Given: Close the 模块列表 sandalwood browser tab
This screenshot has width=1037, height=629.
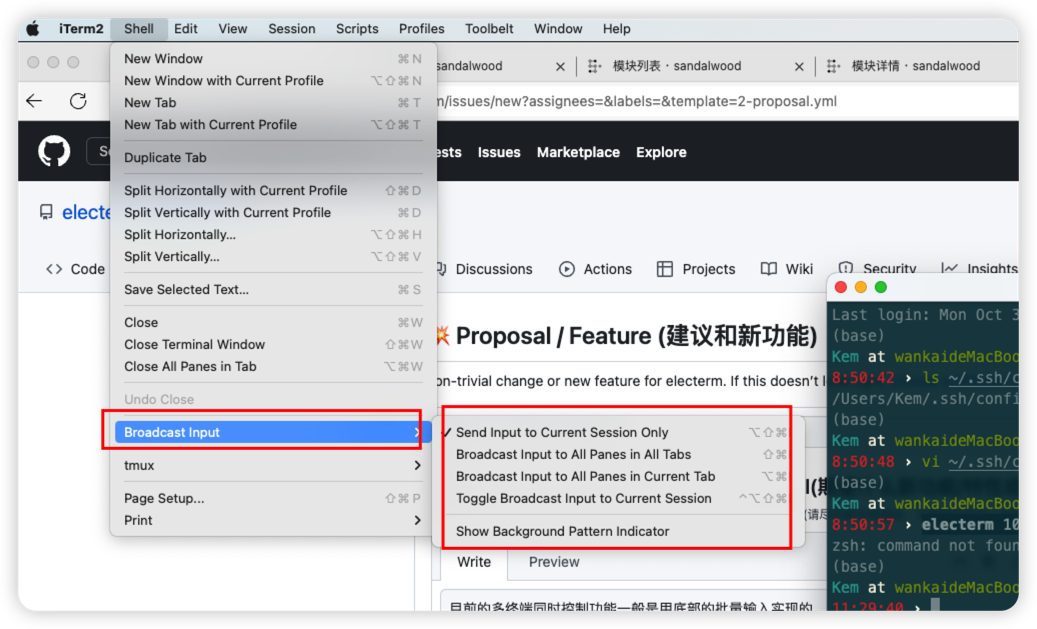Looking at the screenshot, I should (799, 66).
